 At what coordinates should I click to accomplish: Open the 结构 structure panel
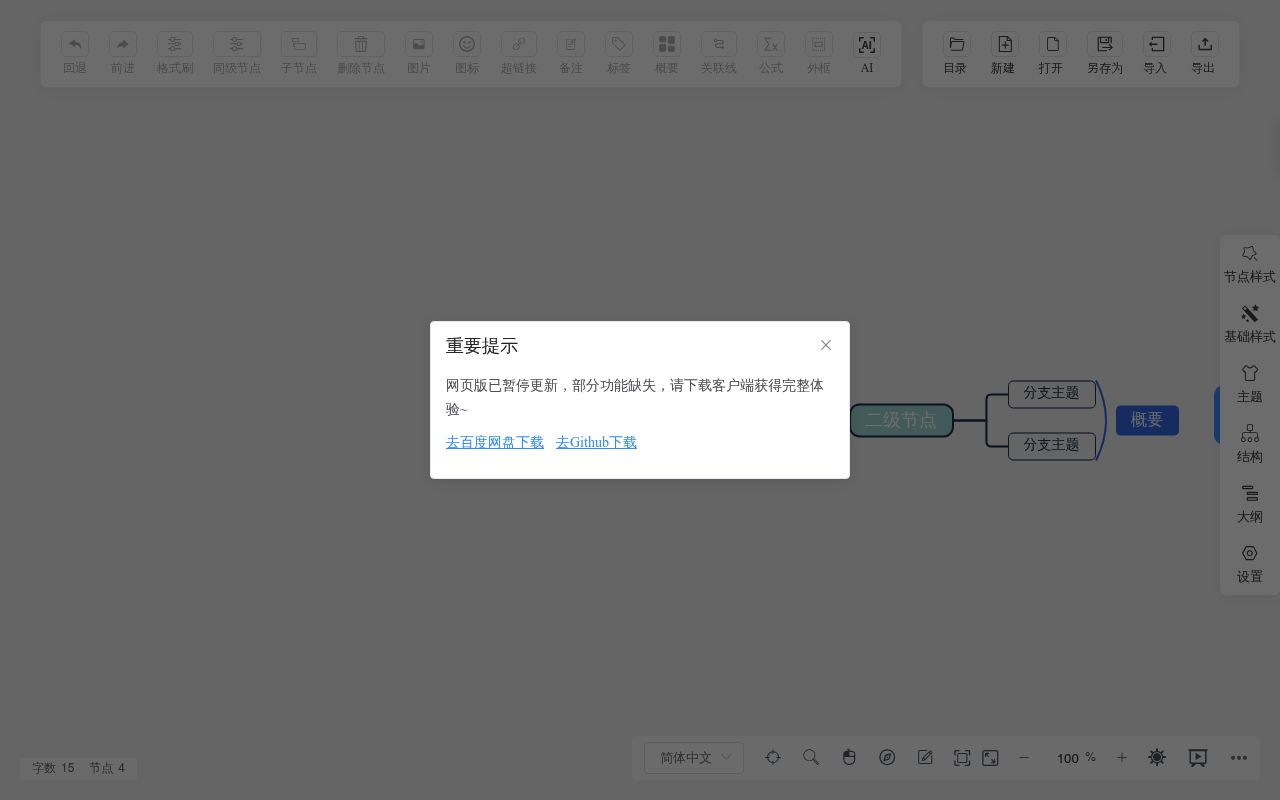pos(1250,445)
